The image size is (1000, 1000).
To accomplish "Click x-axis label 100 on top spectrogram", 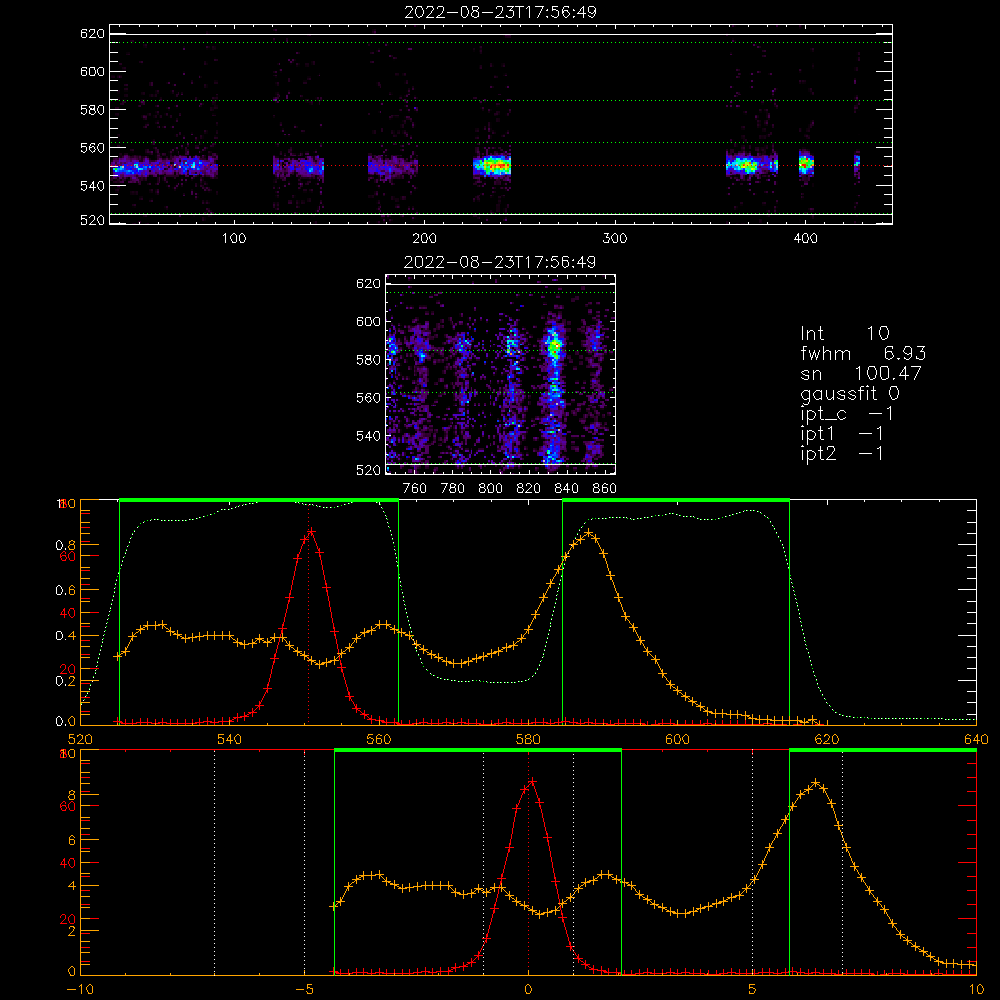I will (234, 239).
